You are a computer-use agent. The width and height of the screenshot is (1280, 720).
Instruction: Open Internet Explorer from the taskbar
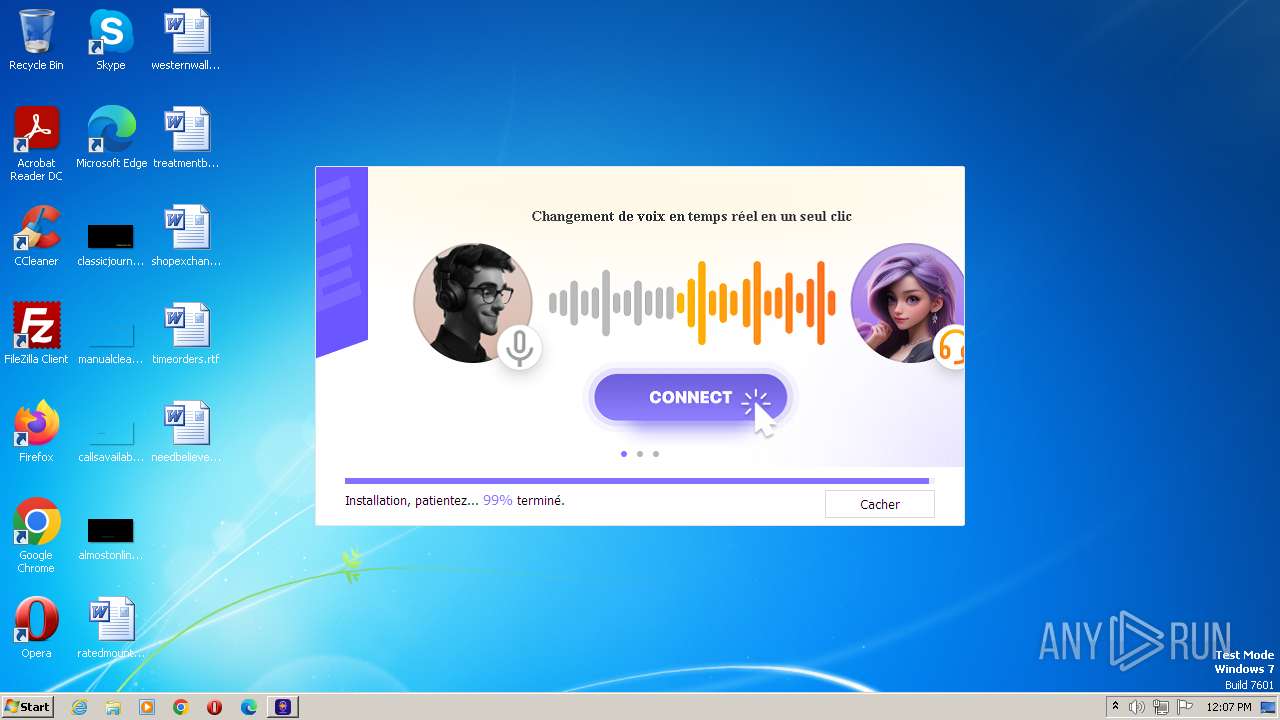click(x=79, y=707)
